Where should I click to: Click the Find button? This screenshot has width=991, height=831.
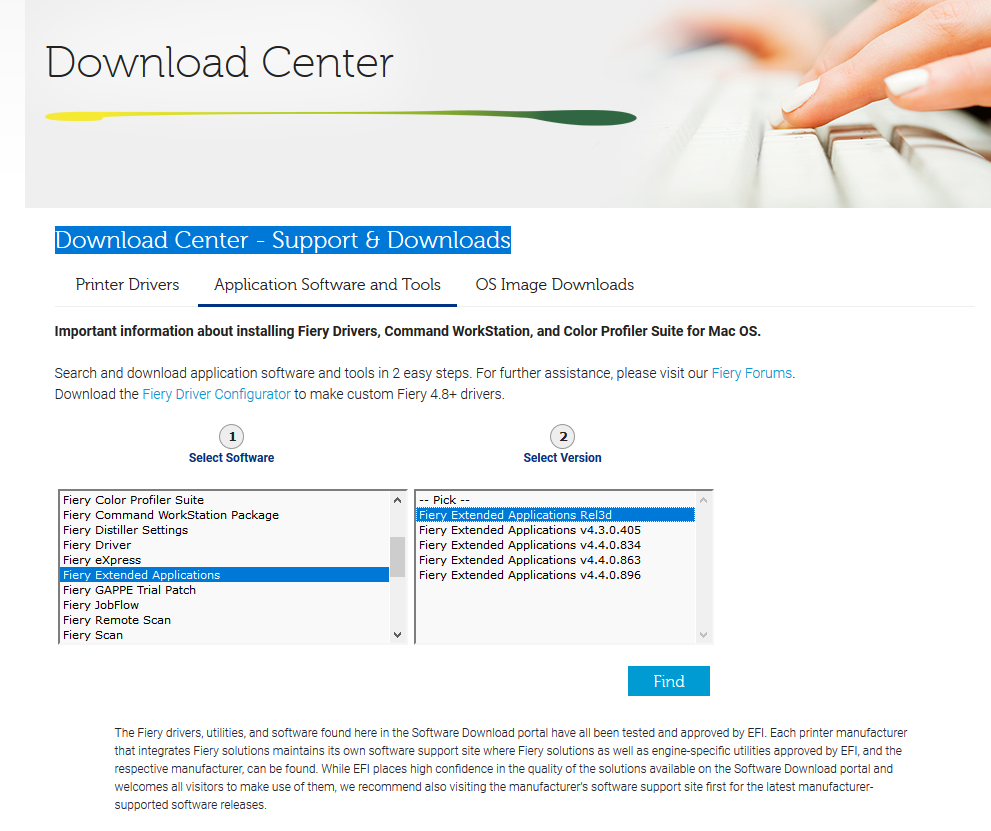tap(668, 681)
